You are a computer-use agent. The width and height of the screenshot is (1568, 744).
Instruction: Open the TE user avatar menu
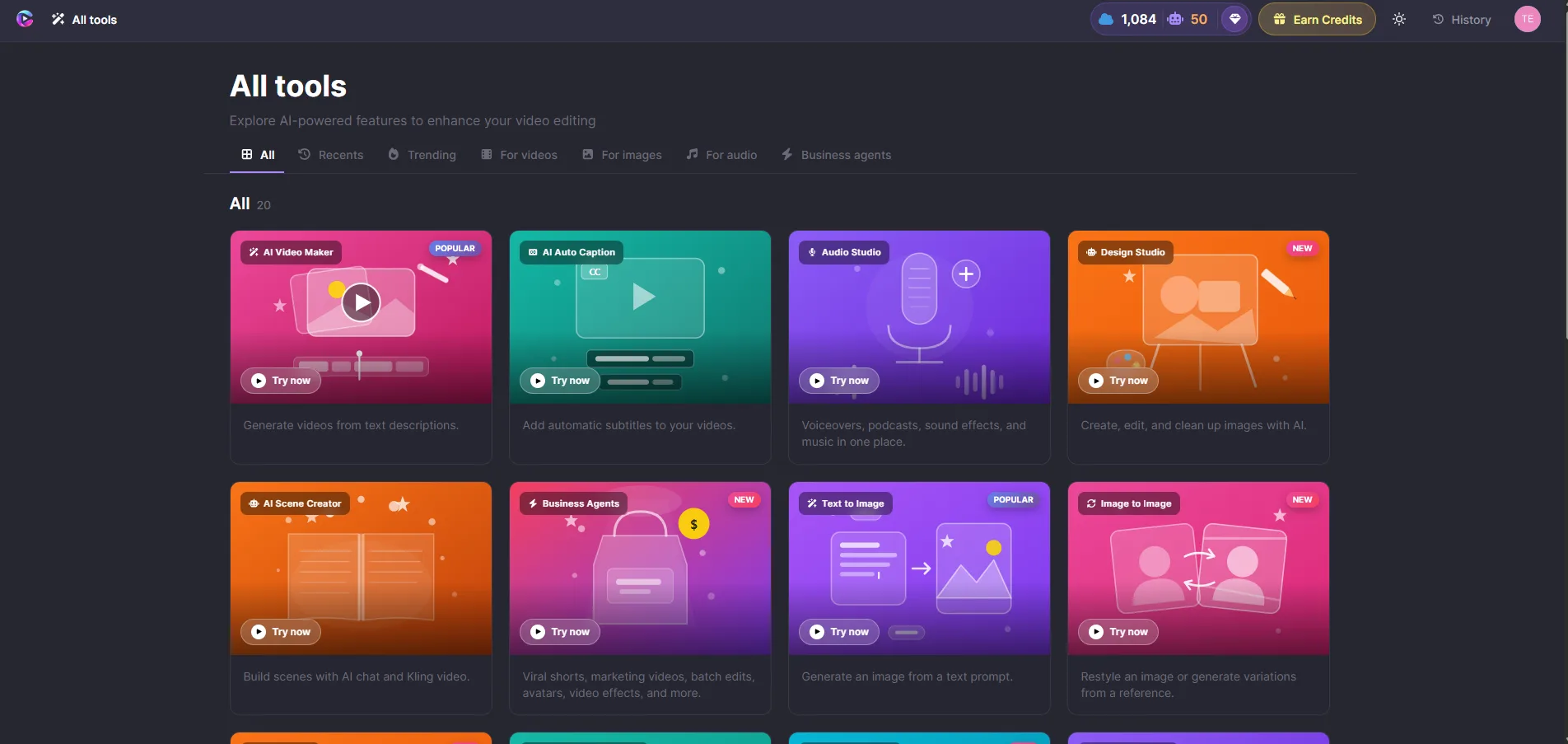click(1528, 19)
